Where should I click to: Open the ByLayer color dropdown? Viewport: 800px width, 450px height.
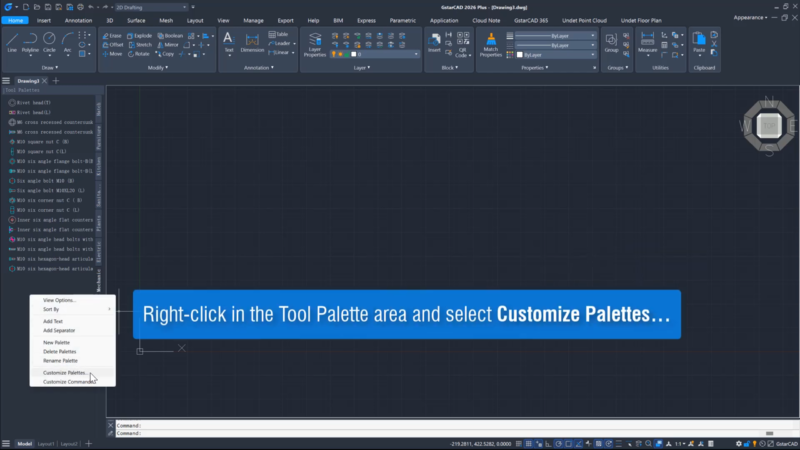553,55
